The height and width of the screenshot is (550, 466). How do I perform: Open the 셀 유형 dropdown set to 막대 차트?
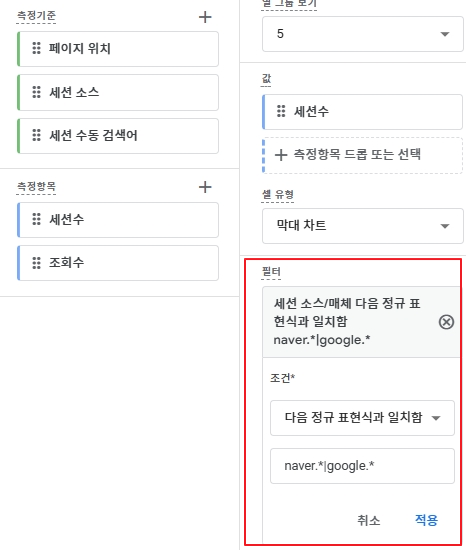point(363,226)
